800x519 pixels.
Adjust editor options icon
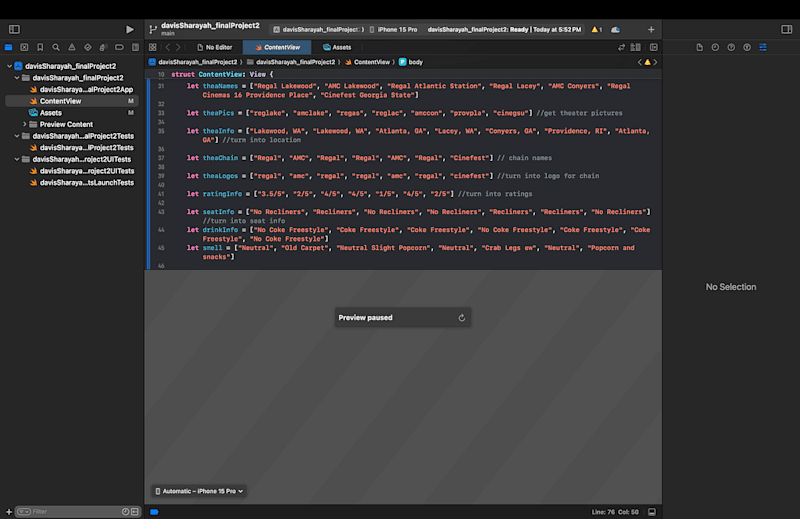click(636, 47)
